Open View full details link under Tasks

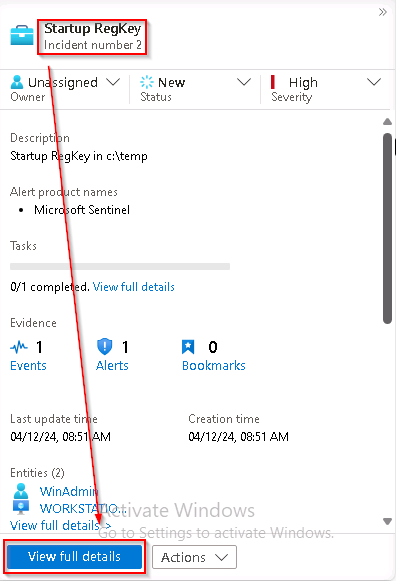point(134,287)
